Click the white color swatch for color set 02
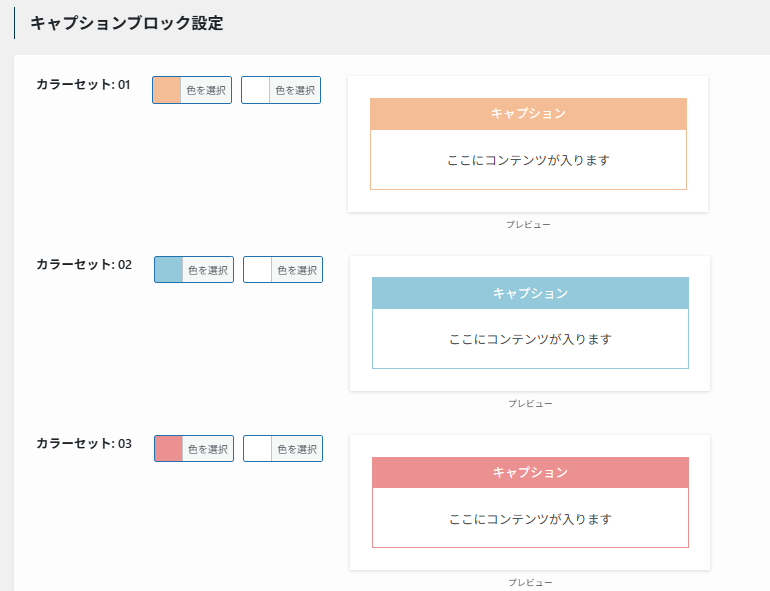 pos(258,270)
